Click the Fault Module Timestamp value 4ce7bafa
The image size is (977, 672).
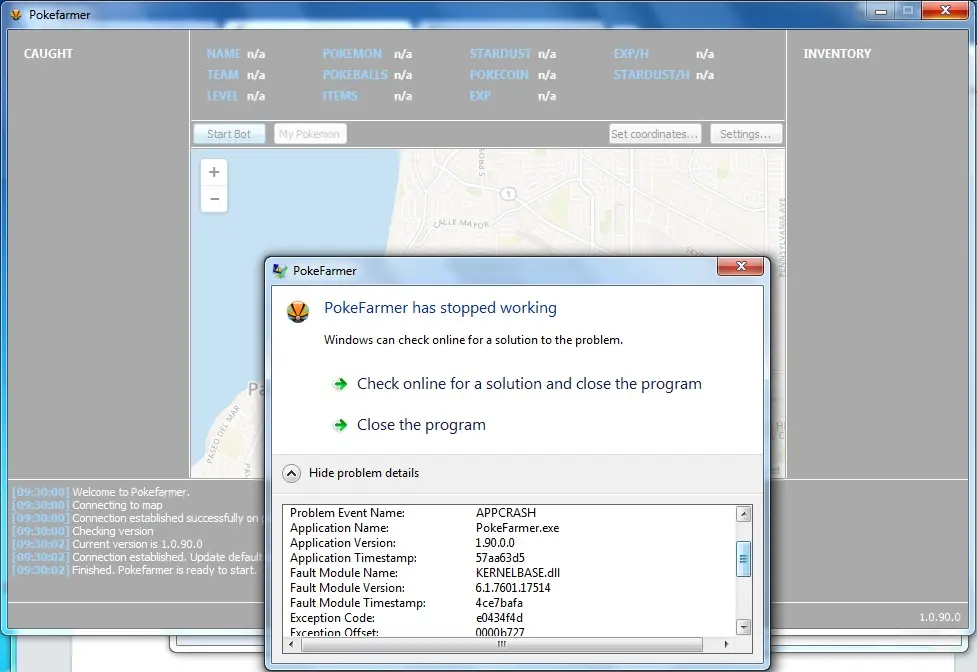[498, 603]
